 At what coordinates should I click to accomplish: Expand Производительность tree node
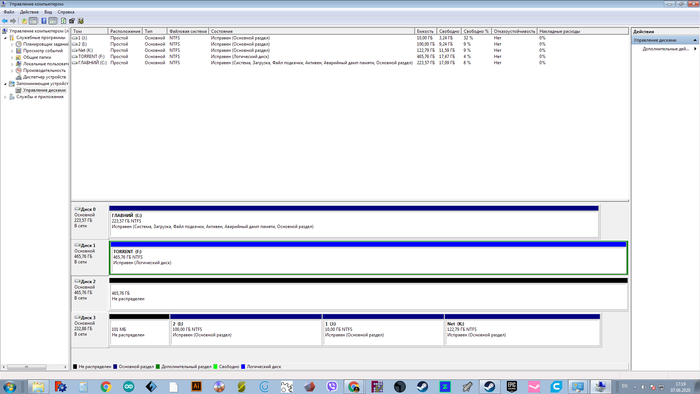(x=12, y=71)
